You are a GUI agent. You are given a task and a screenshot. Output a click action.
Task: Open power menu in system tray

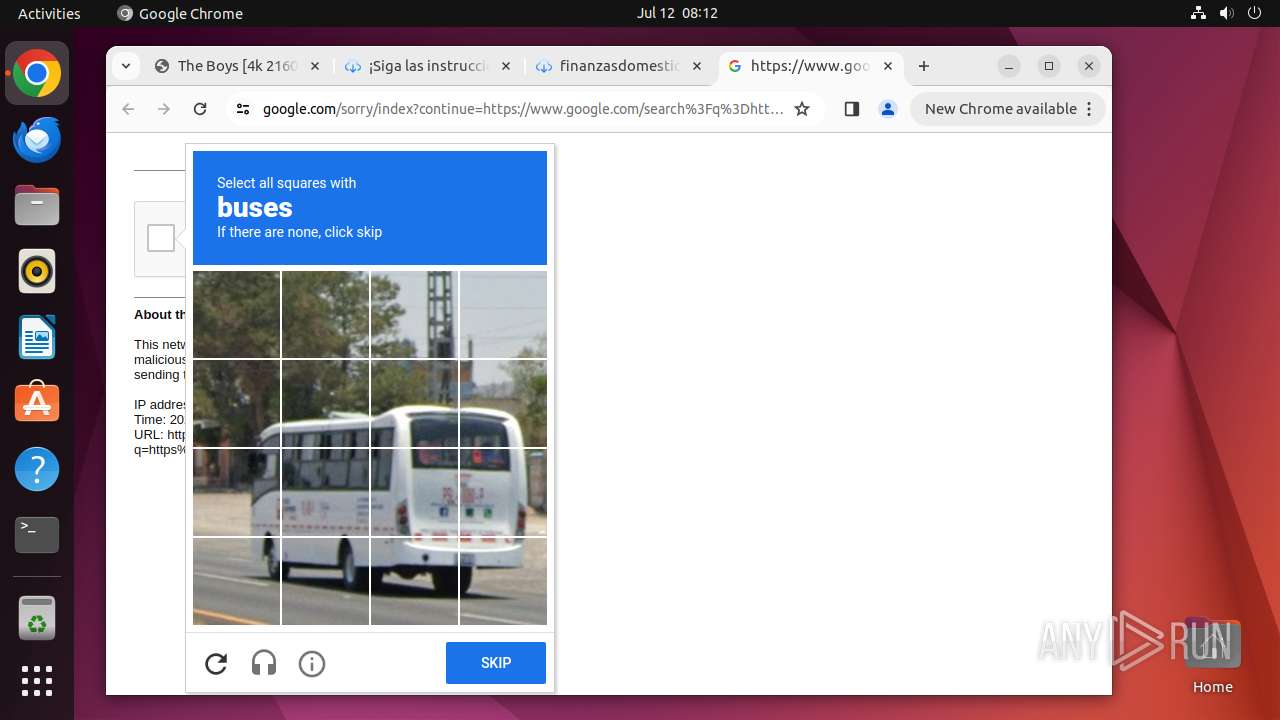(x=1255, y=13)
